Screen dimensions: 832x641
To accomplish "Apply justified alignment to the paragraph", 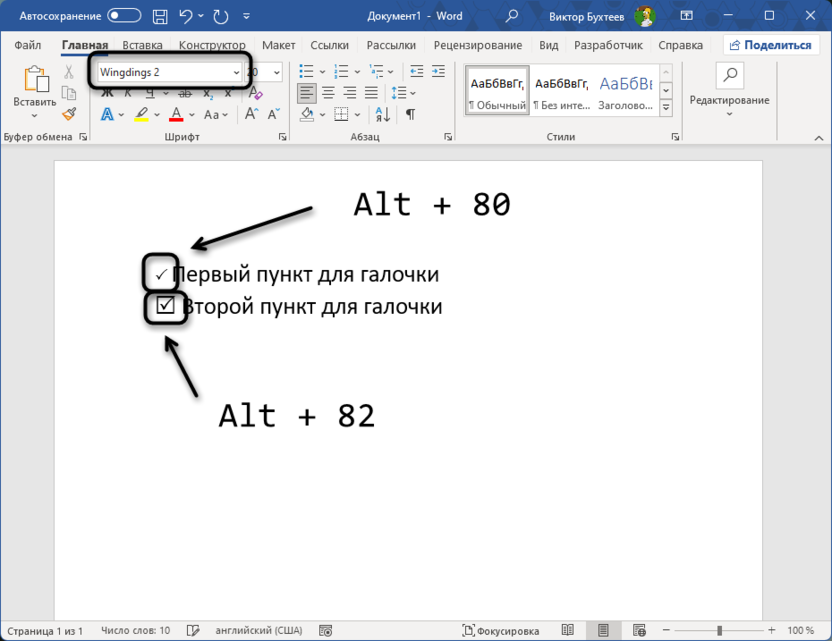I will [370, 93].
